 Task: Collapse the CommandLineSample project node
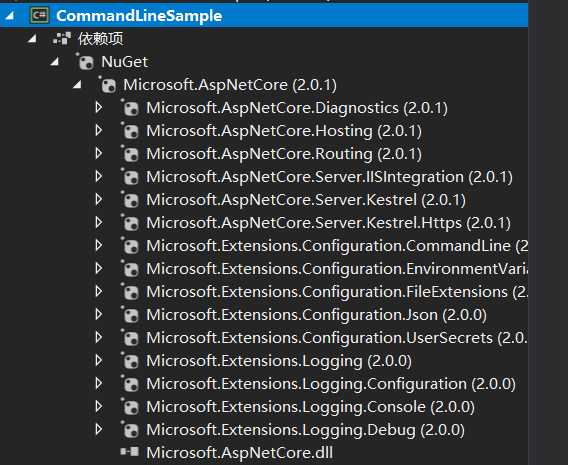click(10, 16)
